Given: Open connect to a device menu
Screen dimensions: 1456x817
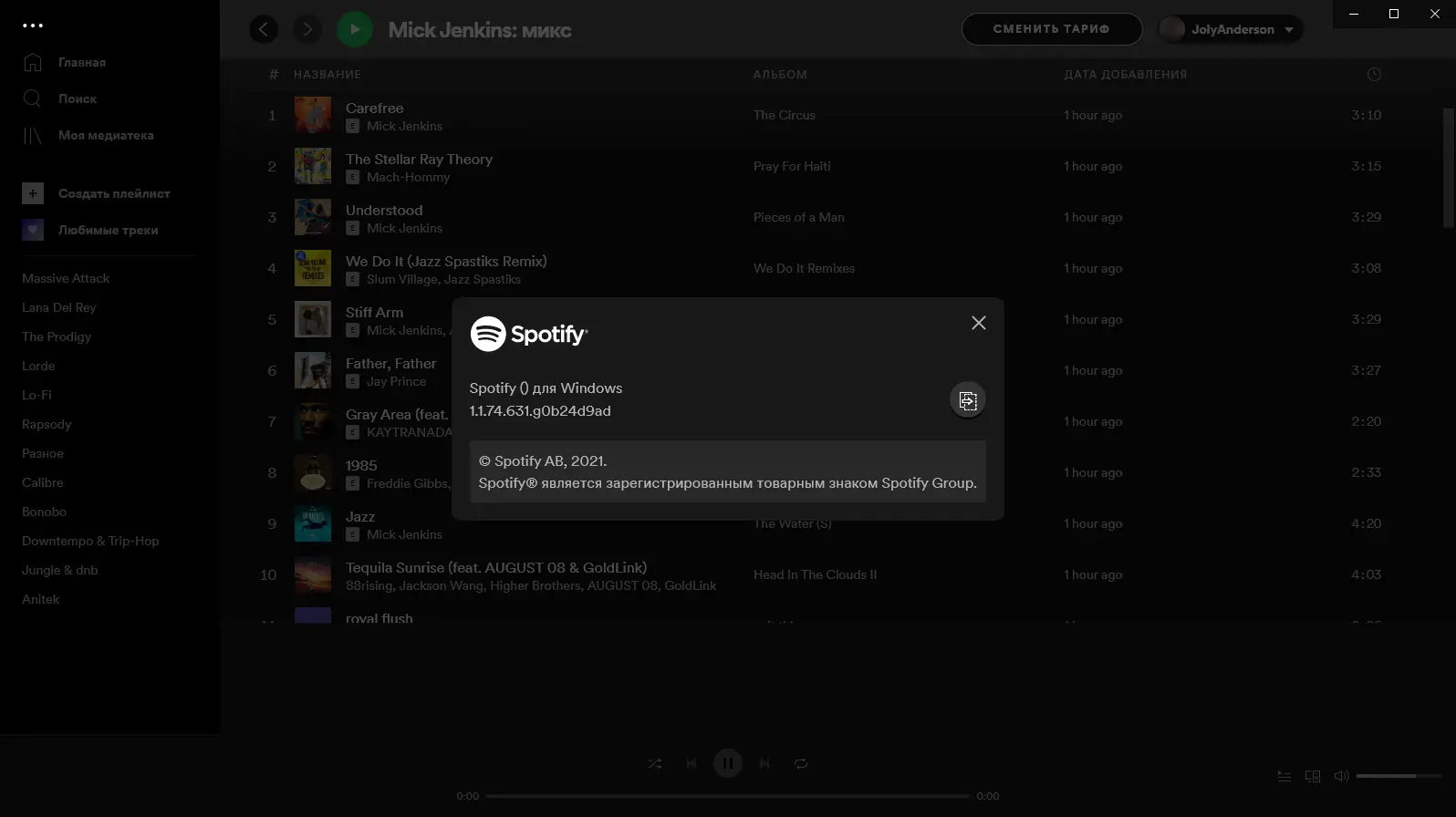Looking at the screenshot, I should coord(1313,776).
